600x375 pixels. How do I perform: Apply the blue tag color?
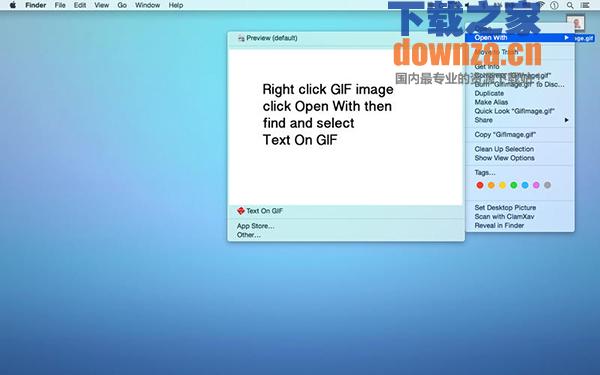point(525,185)
